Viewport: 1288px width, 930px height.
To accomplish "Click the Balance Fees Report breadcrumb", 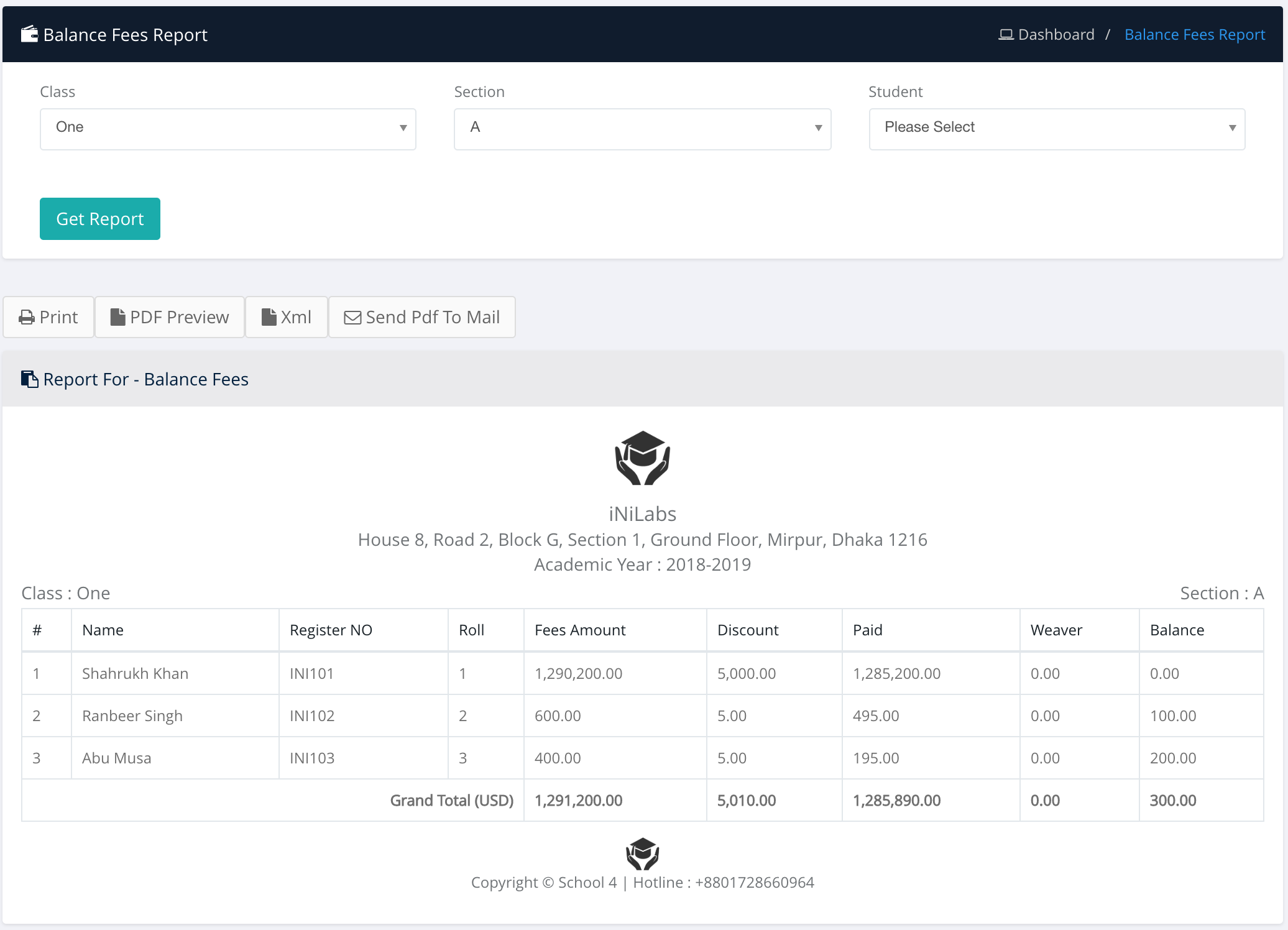I will (1194, 35).
